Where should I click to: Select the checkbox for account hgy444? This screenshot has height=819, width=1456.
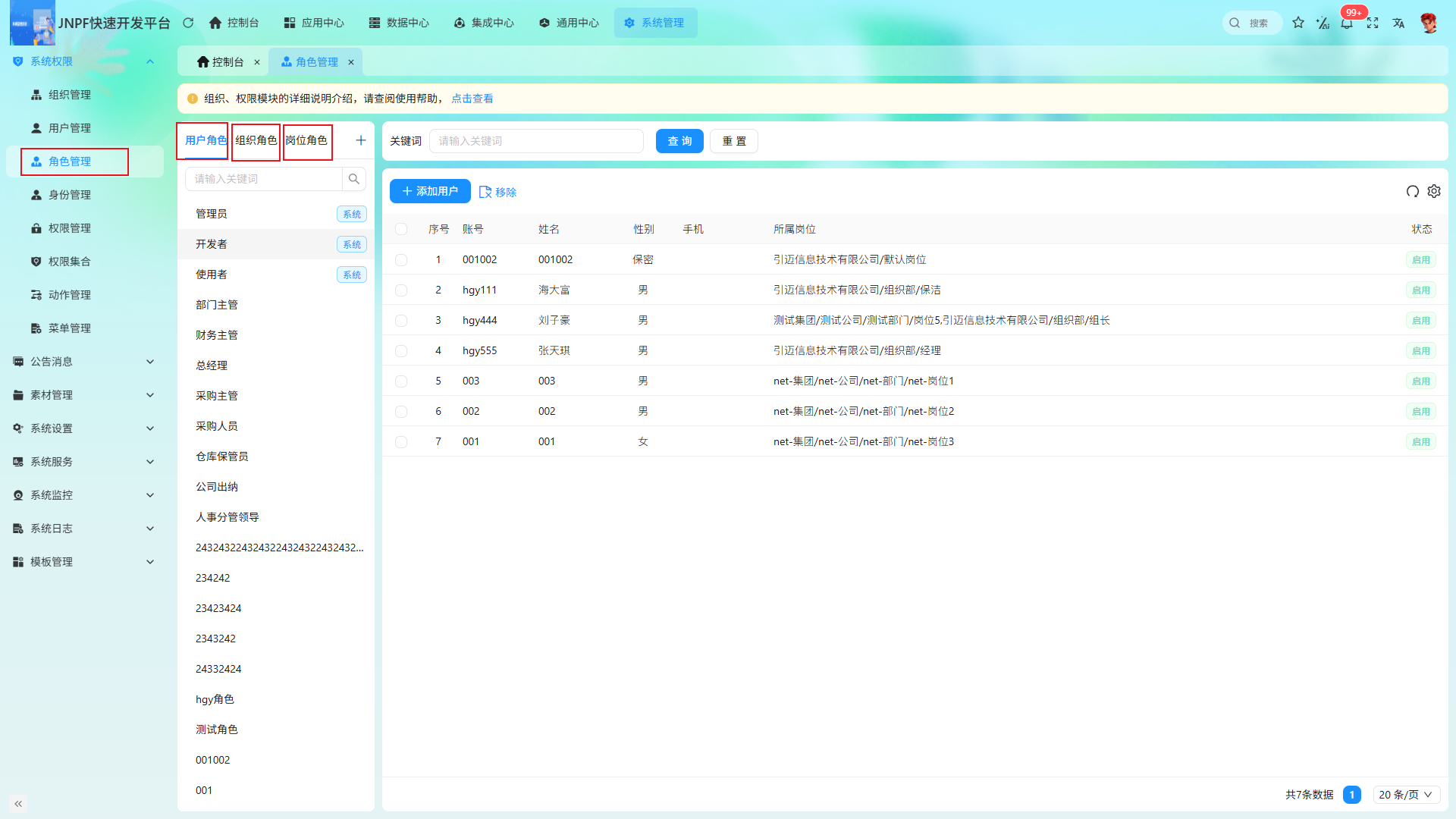point(401,321)
